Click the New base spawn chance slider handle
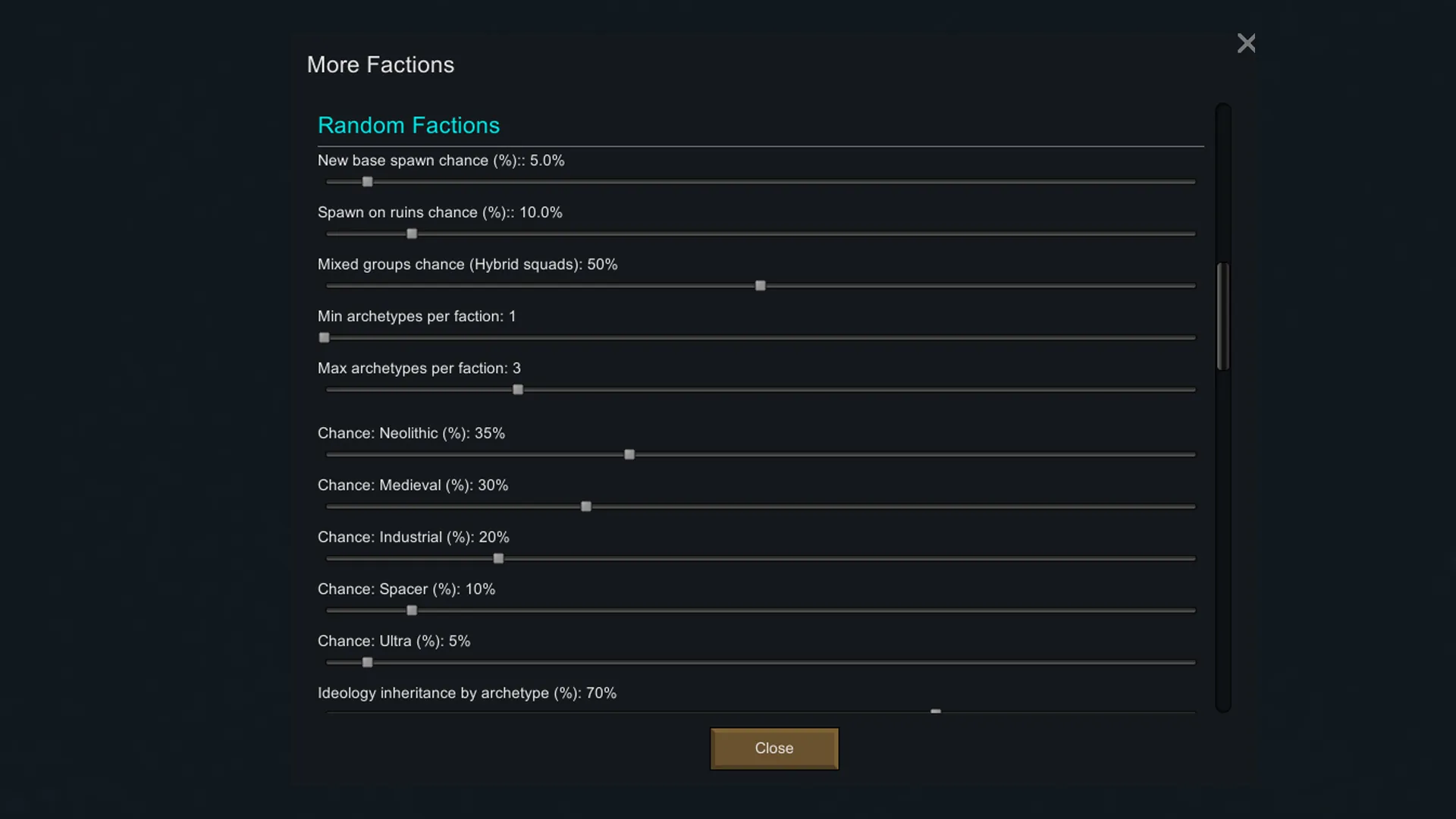Screen dimensions: 1456x819 click(368, 182)
